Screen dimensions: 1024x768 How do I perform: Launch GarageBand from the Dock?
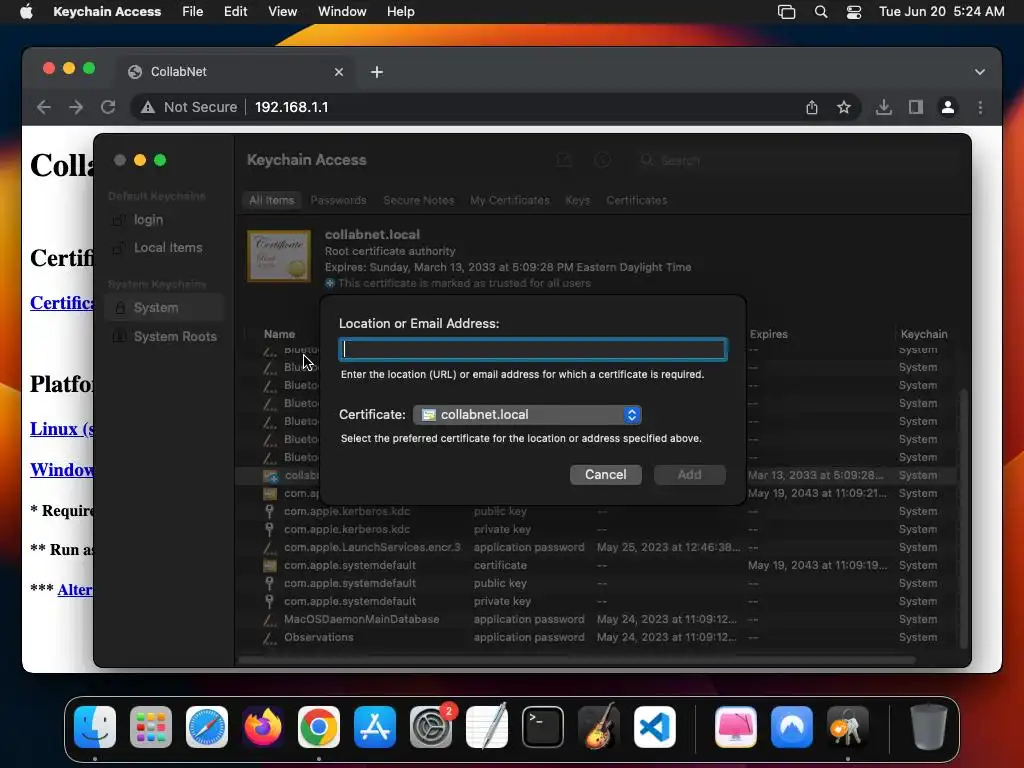pos(599,727)
